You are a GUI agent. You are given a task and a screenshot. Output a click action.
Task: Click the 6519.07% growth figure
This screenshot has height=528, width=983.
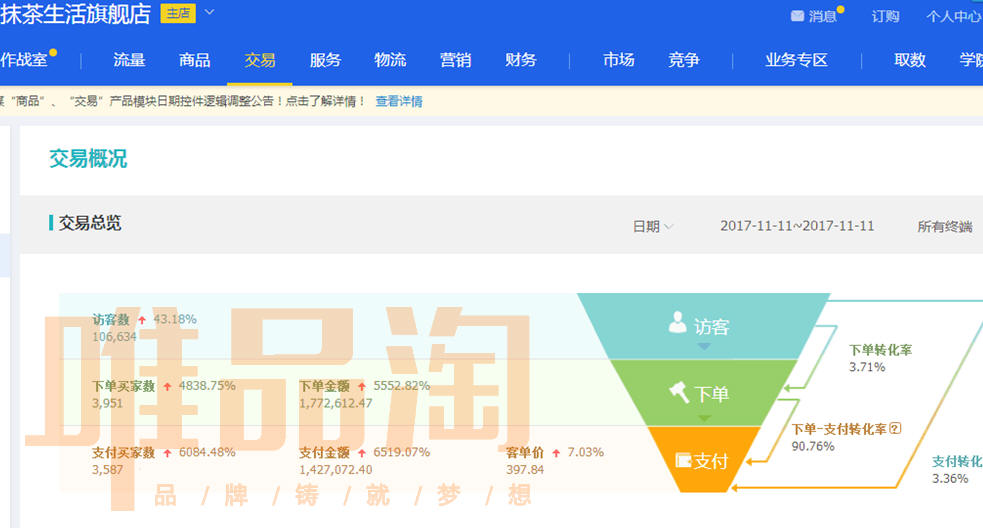coord(401,452)
